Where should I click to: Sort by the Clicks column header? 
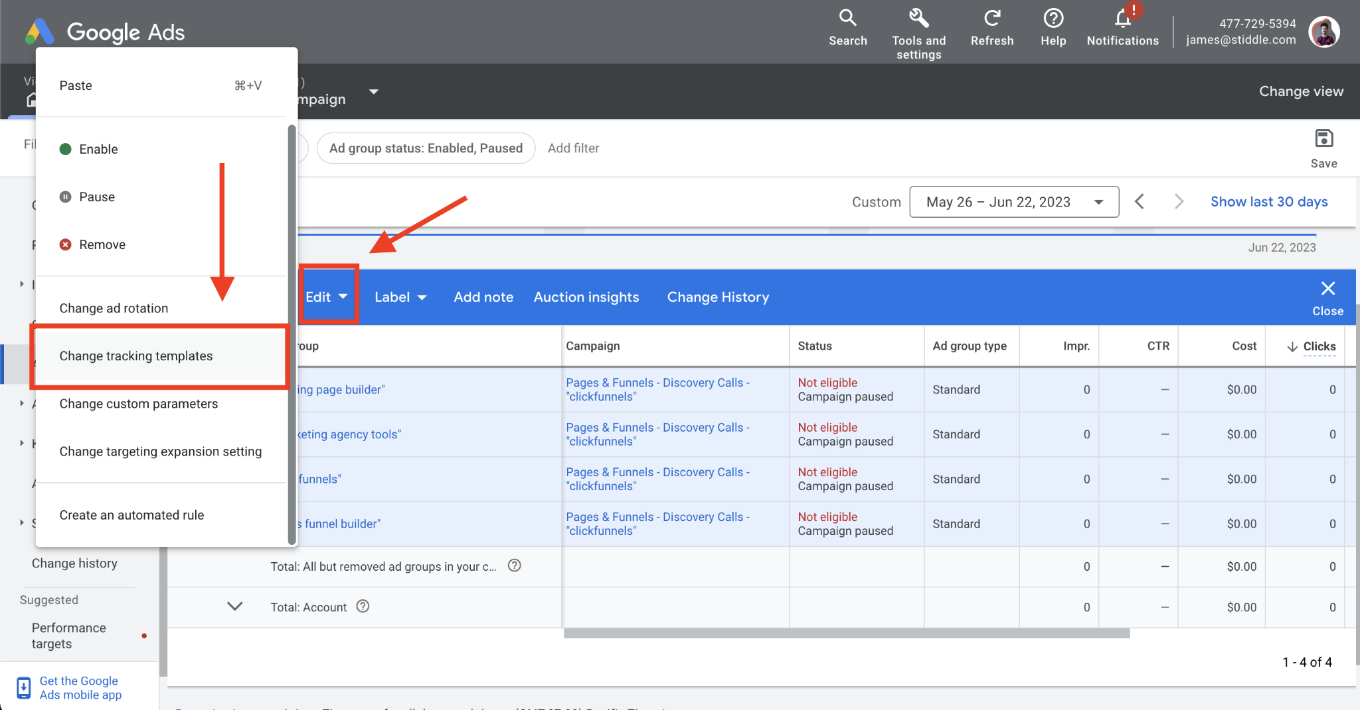coord(1311,346)
